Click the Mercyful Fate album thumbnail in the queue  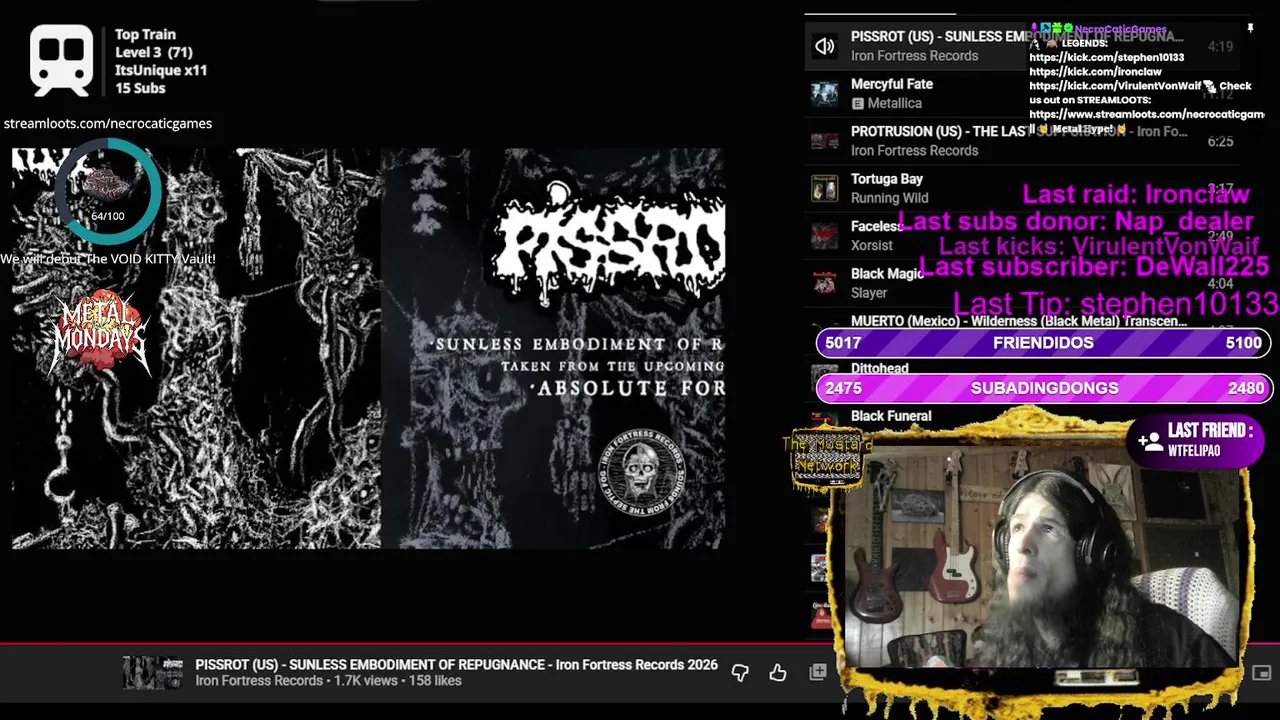tap(824, 94)
